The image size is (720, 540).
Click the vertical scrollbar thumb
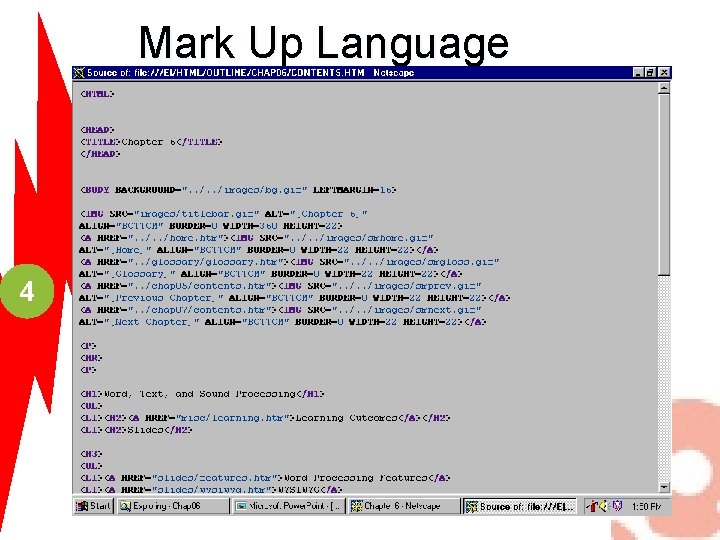[664, 185]
